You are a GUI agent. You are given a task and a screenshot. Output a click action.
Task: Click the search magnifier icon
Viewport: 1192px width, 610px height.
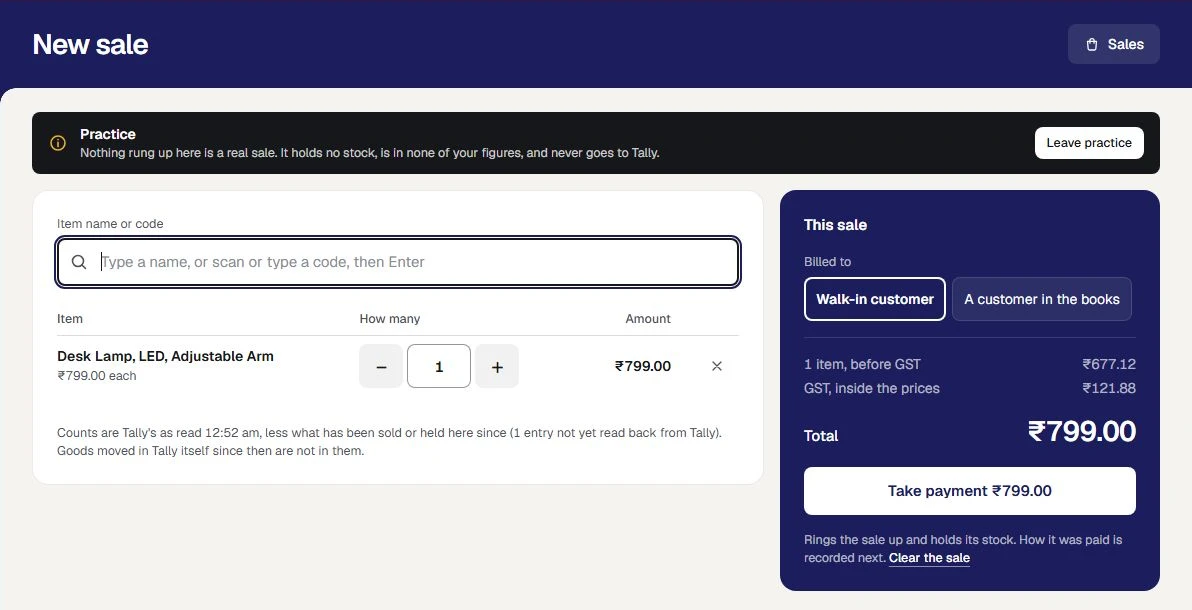(79, 262)
